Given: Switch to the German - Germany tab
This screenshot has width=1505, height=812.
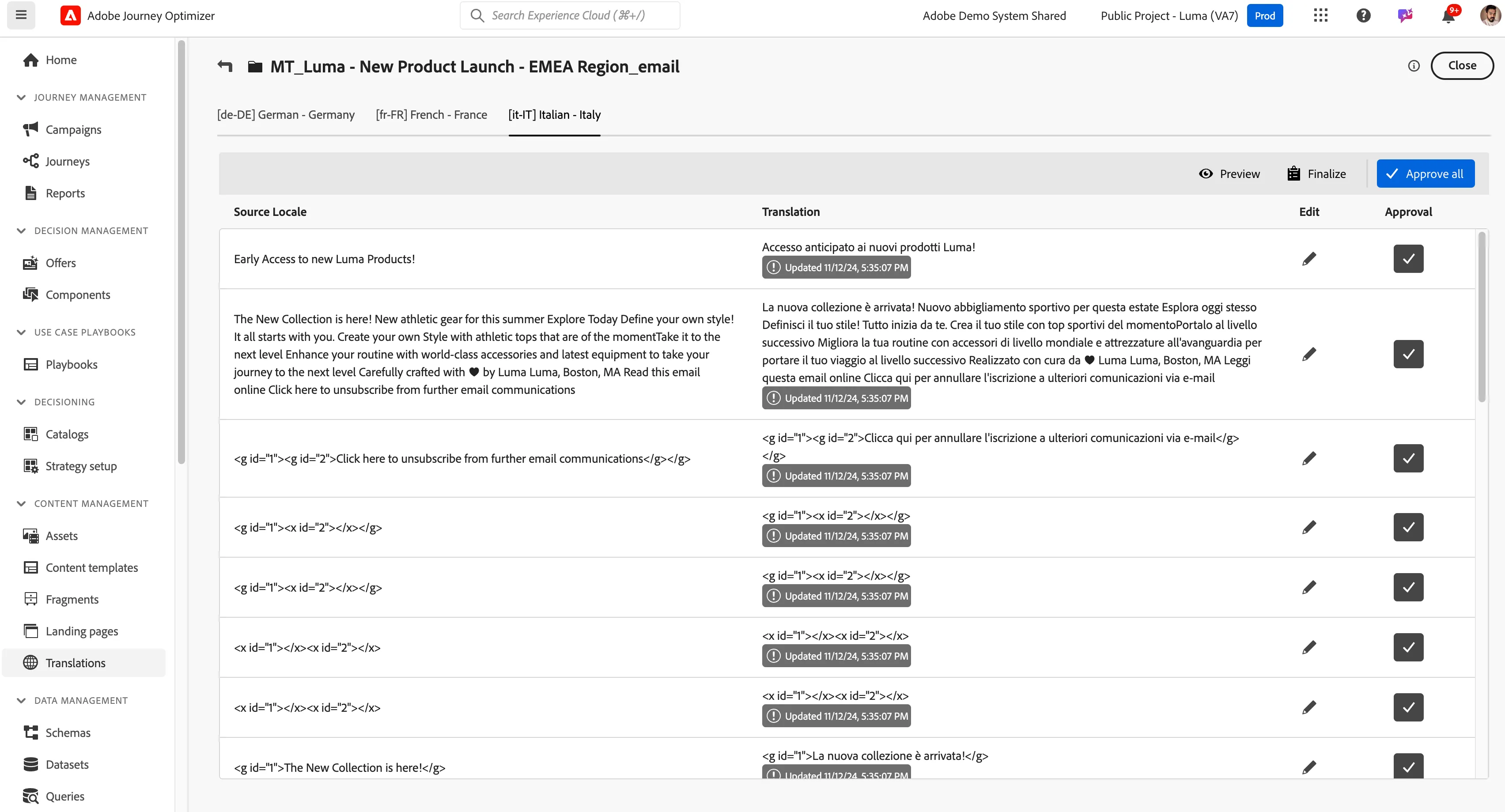Looking at the screenshot, I should [286, 114].
